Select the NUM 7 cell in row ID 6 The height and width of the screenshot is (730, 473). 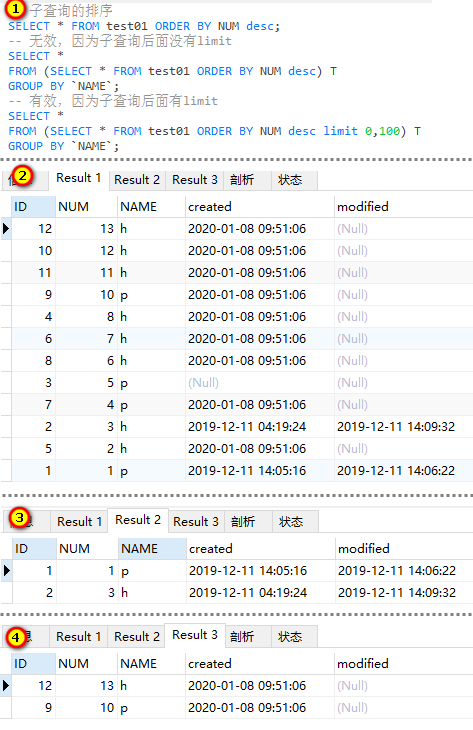(86, 339)
